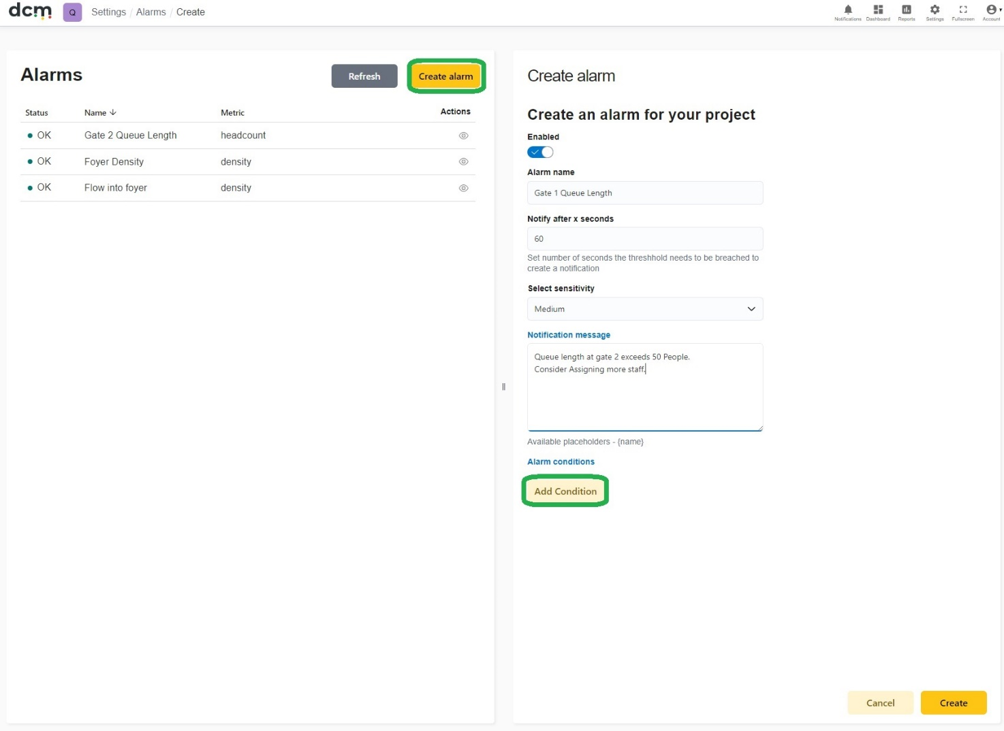
Task: Open the Notifications bell icon
Action: (x=848, y=10)
